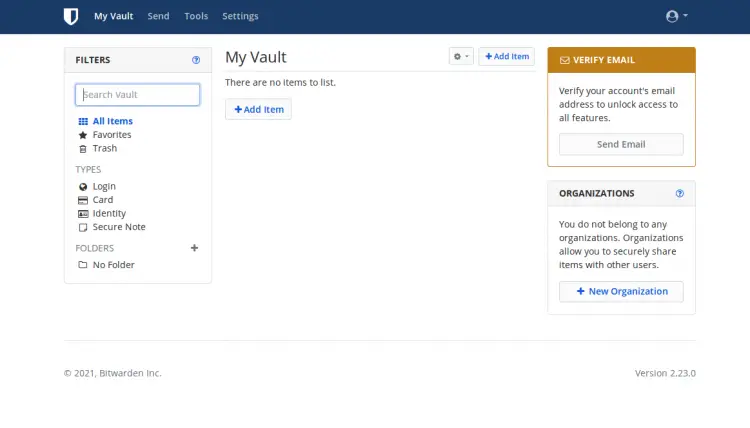The image size is (750, 428).
Task: Filter by Identity type
Action: (109, 213)
